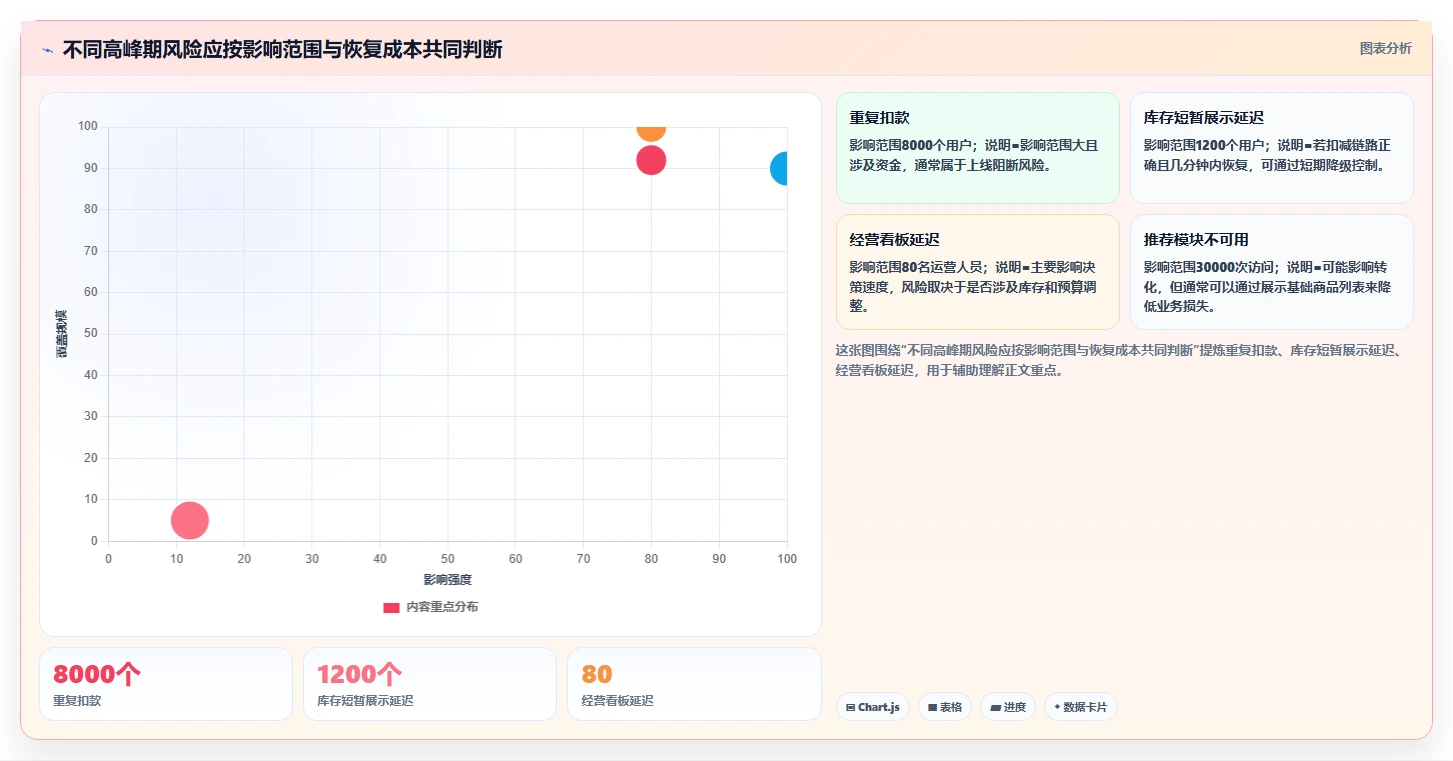Click the 经营看板延迟 label under 80
Image resolution: width=1453 pixels, height=761 pixels.
tap(617, 701)
